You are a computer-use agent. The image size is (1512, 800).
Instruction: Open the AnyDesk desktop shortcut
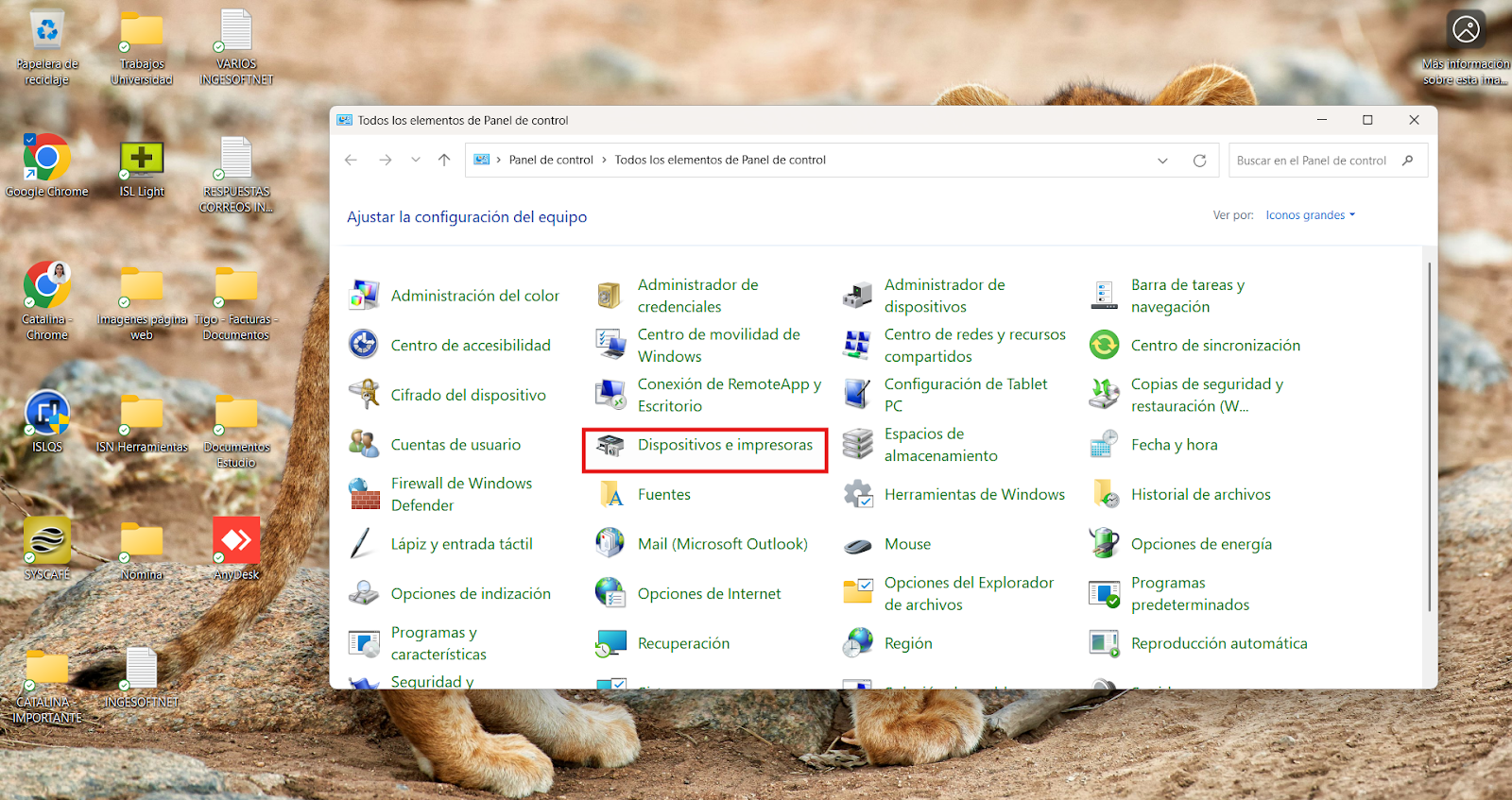click(x=236, y=542)
